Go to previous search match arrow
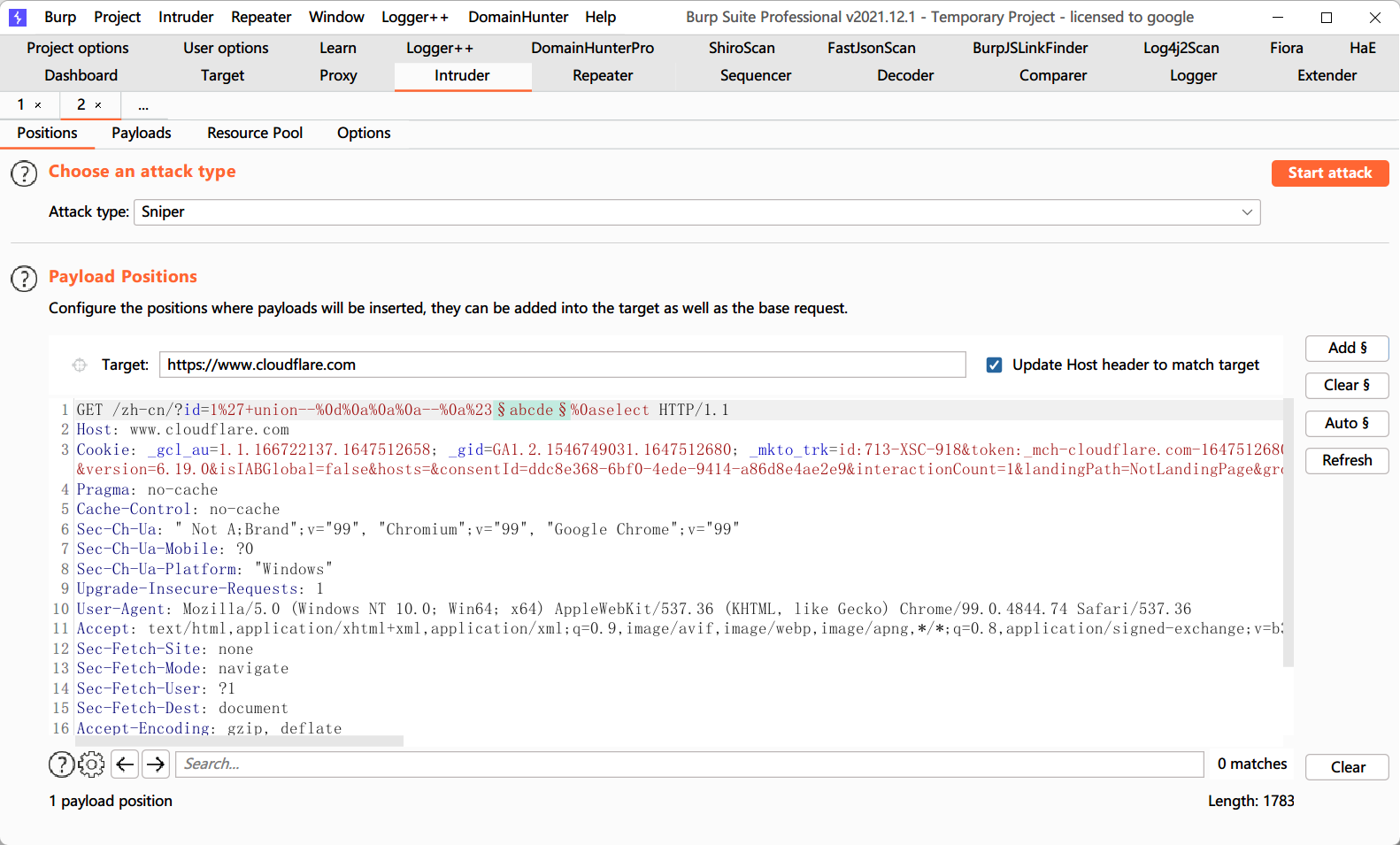1400x845 pixels. 126,764
